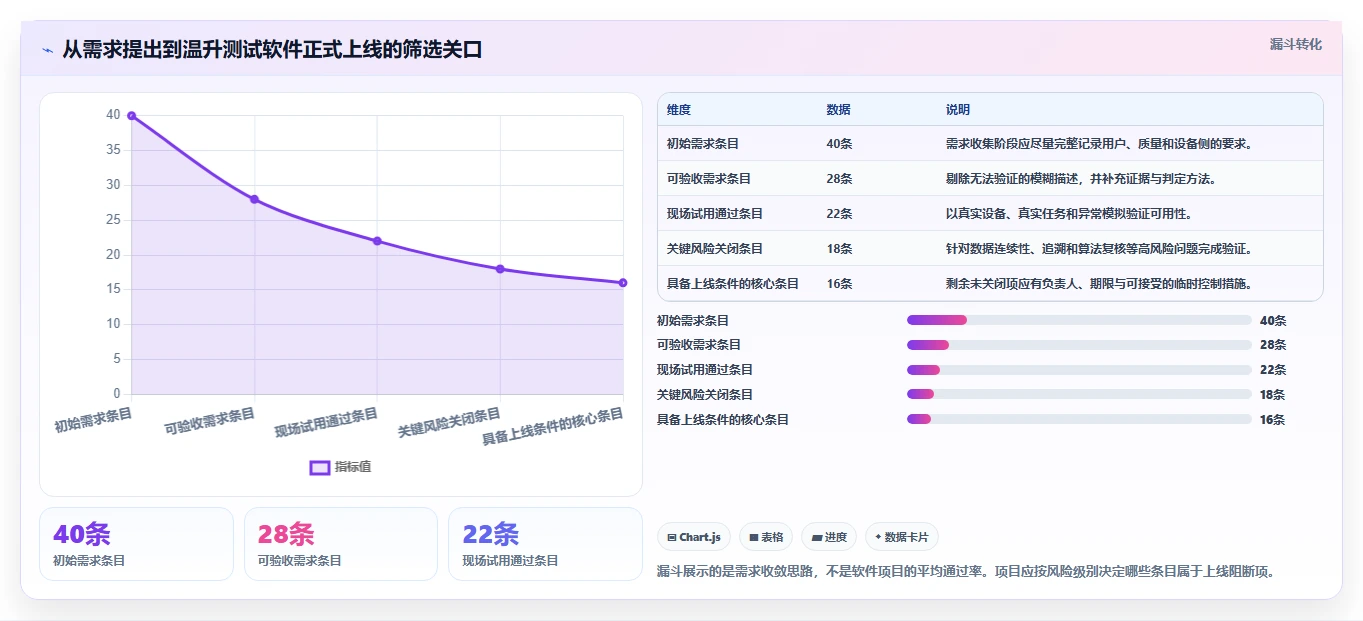Click the 说明 column header
Viewport: 1363px width, 621px height.
click(x=958, y=110)
